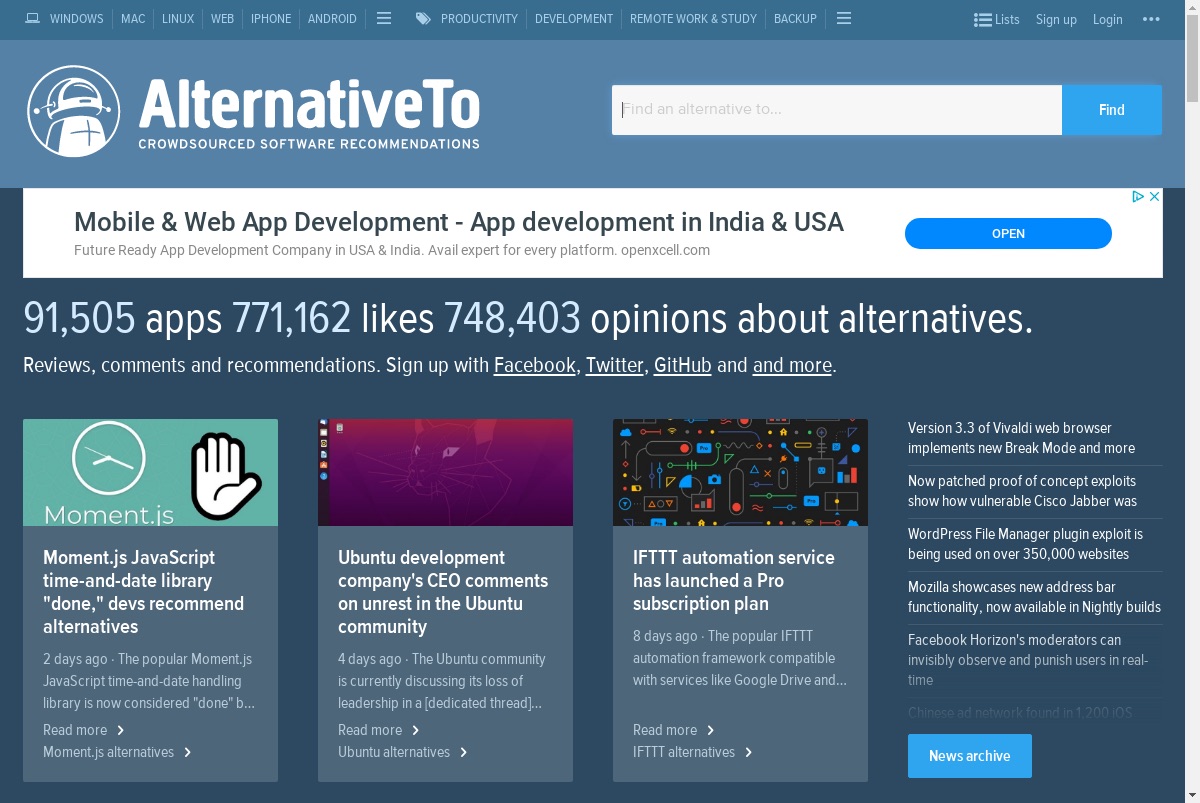Click Ubuntu alternatives link
Viewport: 1200px width, 803px height.
(x=394, y=752)
